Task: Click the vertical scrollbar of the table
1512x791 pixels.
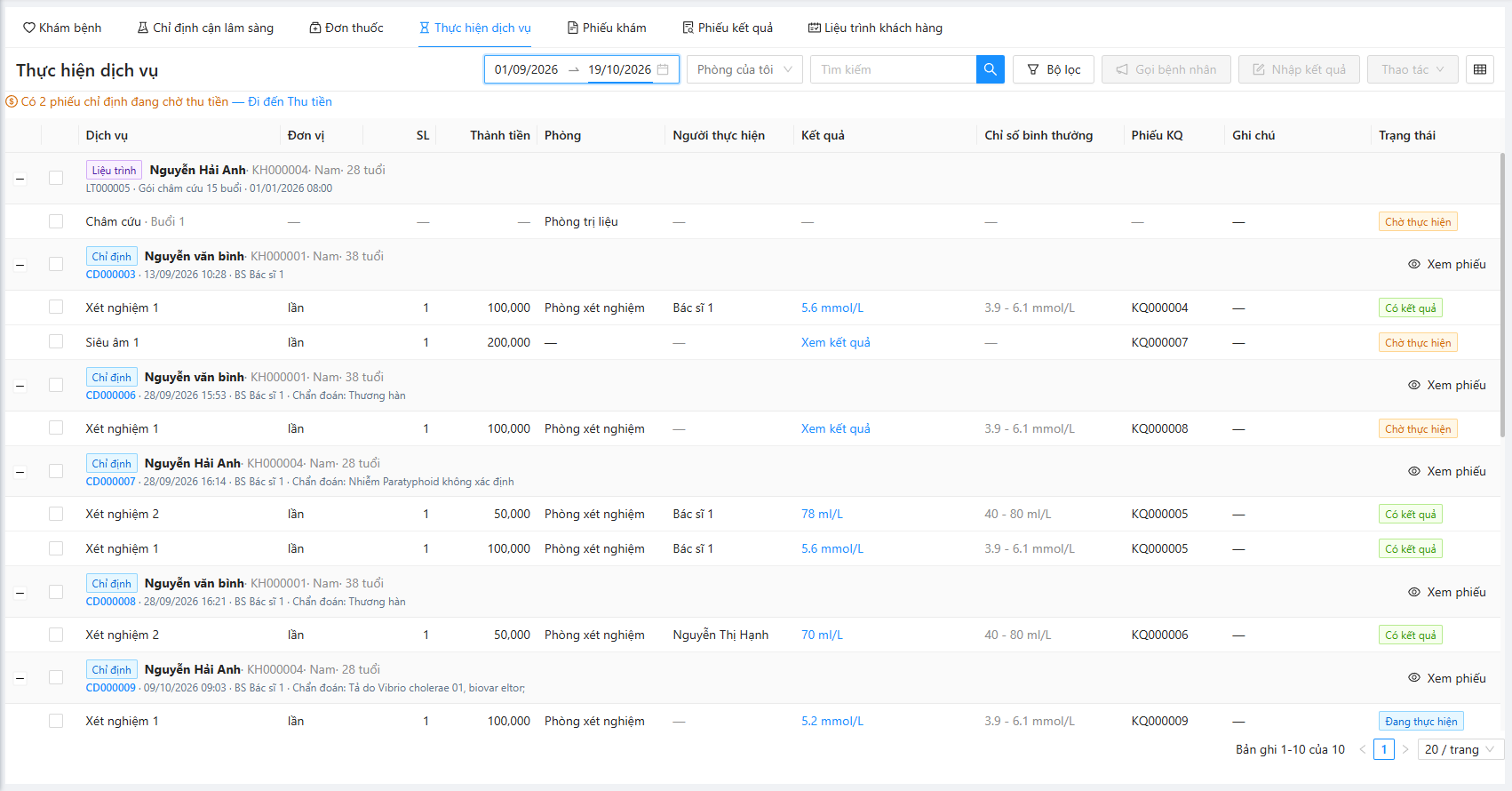Action: point(1502,293)
